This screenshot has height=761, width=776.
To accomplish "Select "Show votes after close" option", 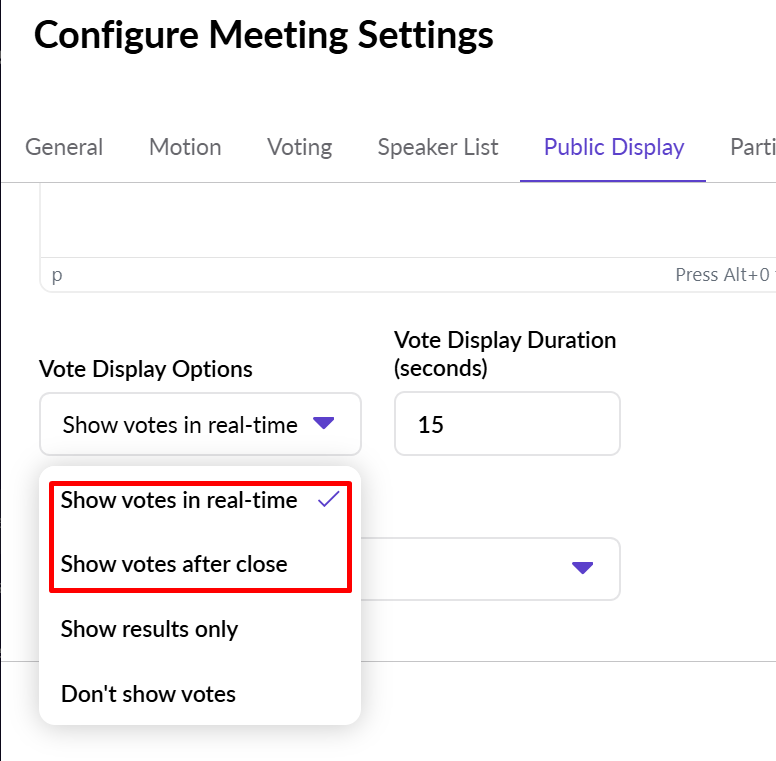I will click(x=174, y=564).
